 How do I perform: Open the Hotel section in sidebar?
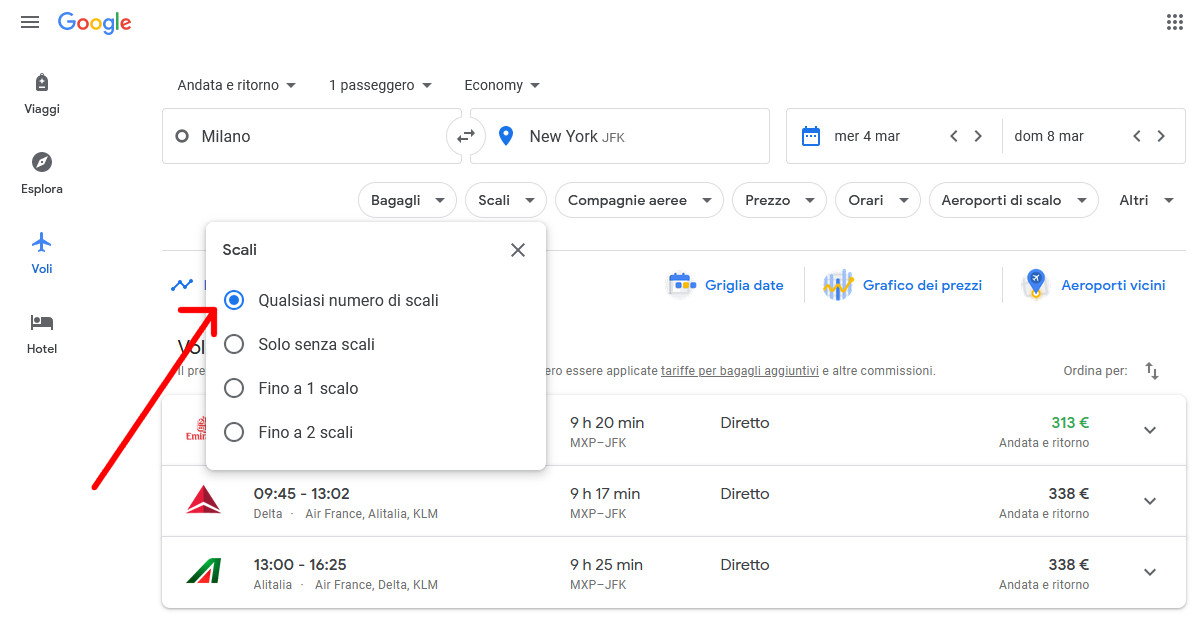click(42, 333)
